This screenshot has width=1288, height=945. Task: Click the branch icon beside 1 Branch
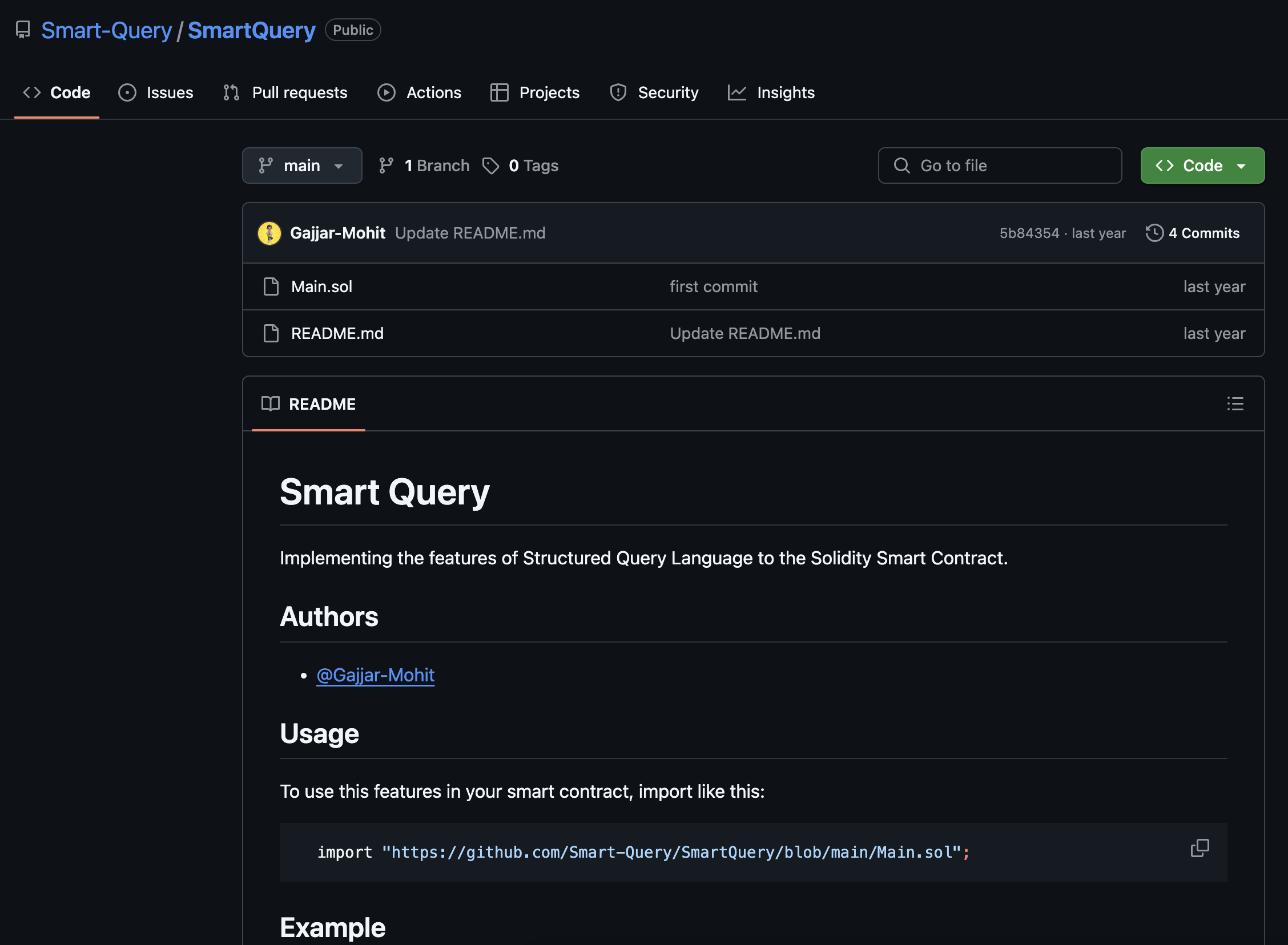(x=386, y=166)
